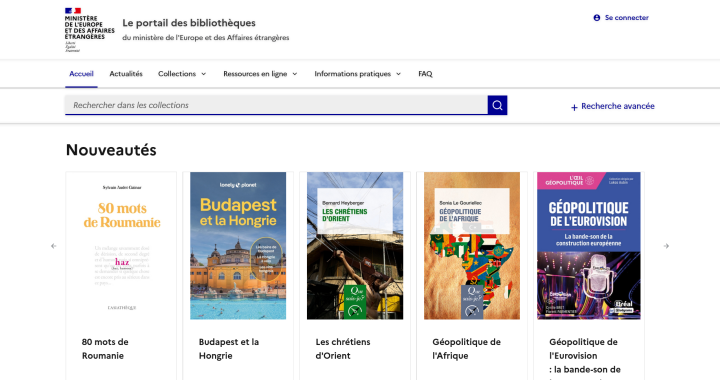Click Géopolitique de l'Eurovision title text
720x380 pixels.
585,359
